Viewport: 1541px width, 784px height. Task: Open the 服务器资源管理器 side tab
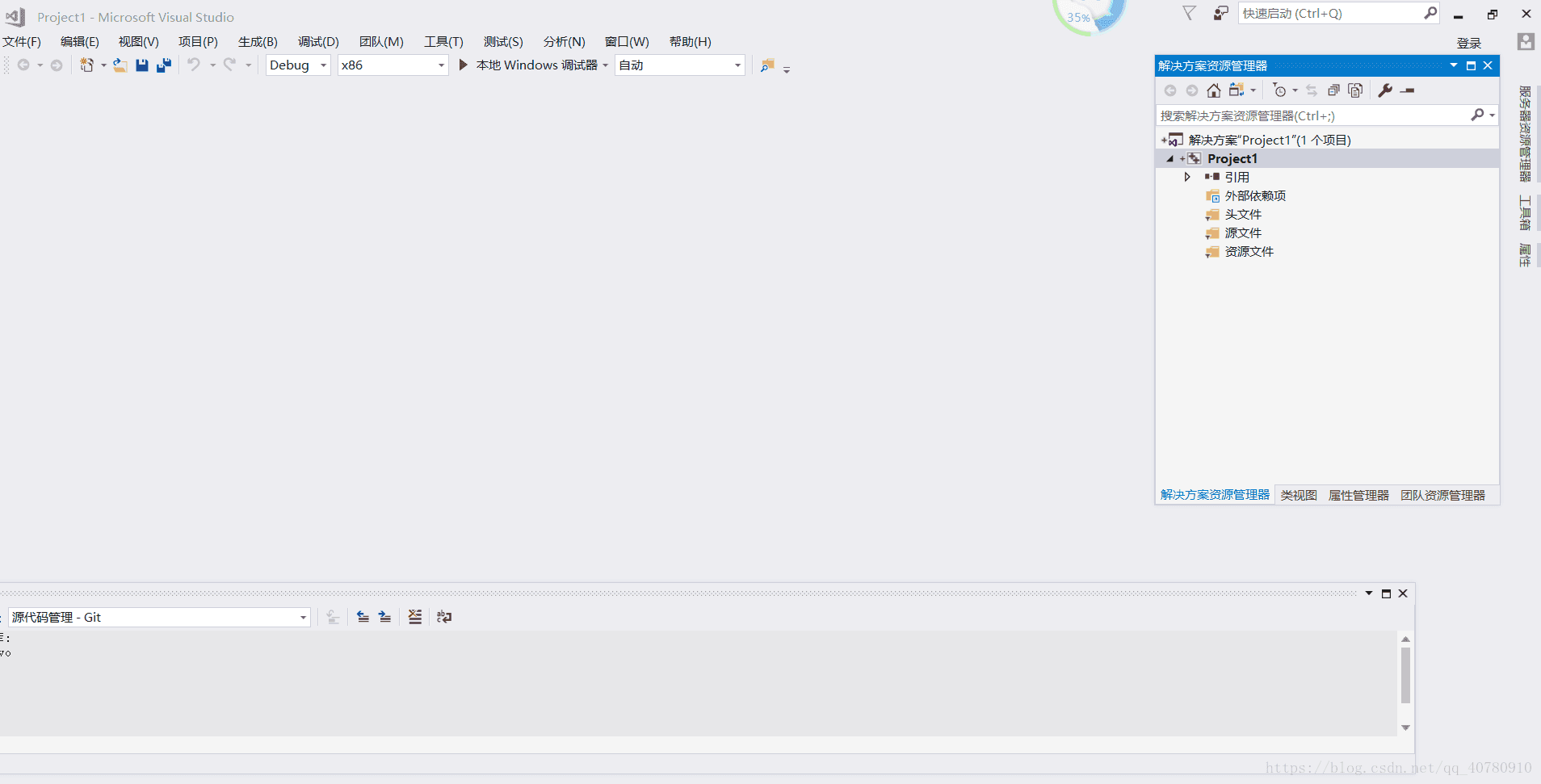click(x=1525, y=133)
